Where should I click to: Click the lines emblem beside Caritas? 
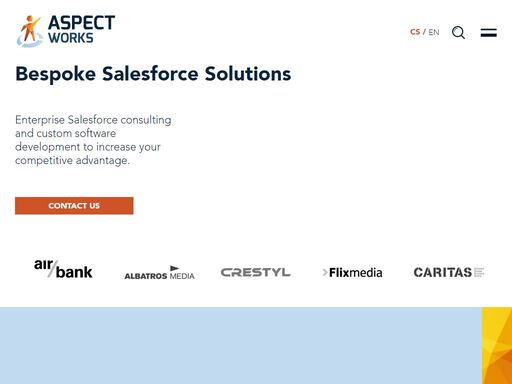[x=479, y=272]
